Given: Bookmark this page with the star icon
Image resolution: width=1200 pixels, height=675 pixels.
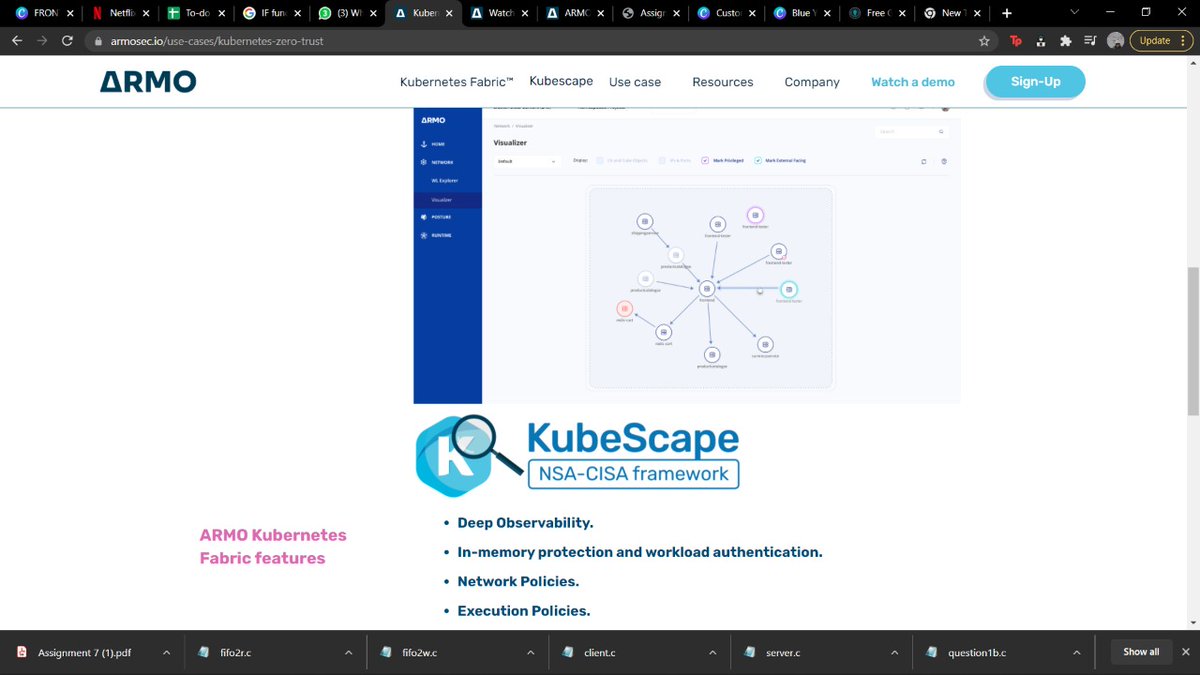Looking at the screenshot, I should 984,41.
